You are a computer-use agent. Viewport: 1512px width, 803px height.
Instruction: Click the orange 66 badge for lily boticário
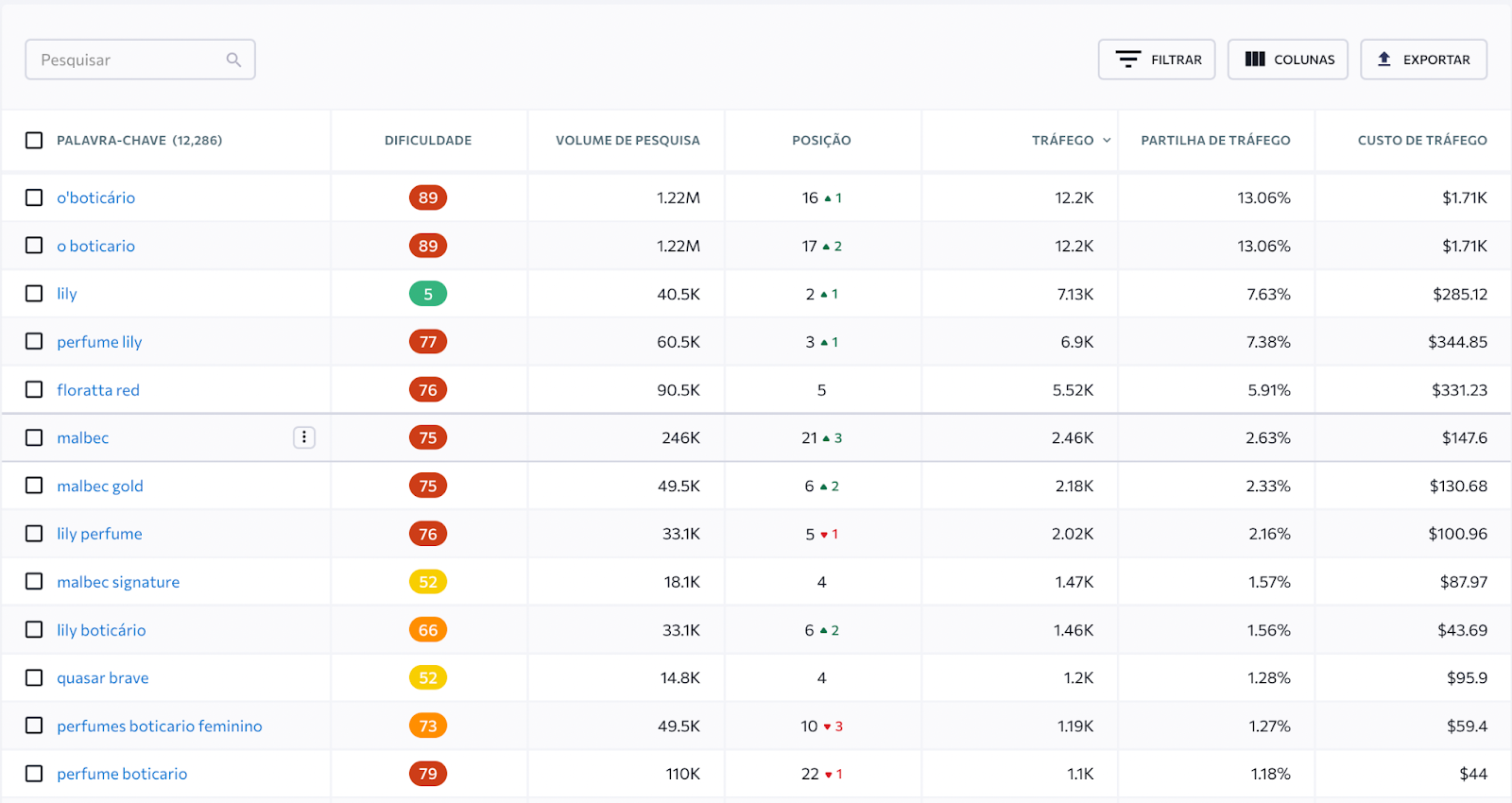coord(428,630)
